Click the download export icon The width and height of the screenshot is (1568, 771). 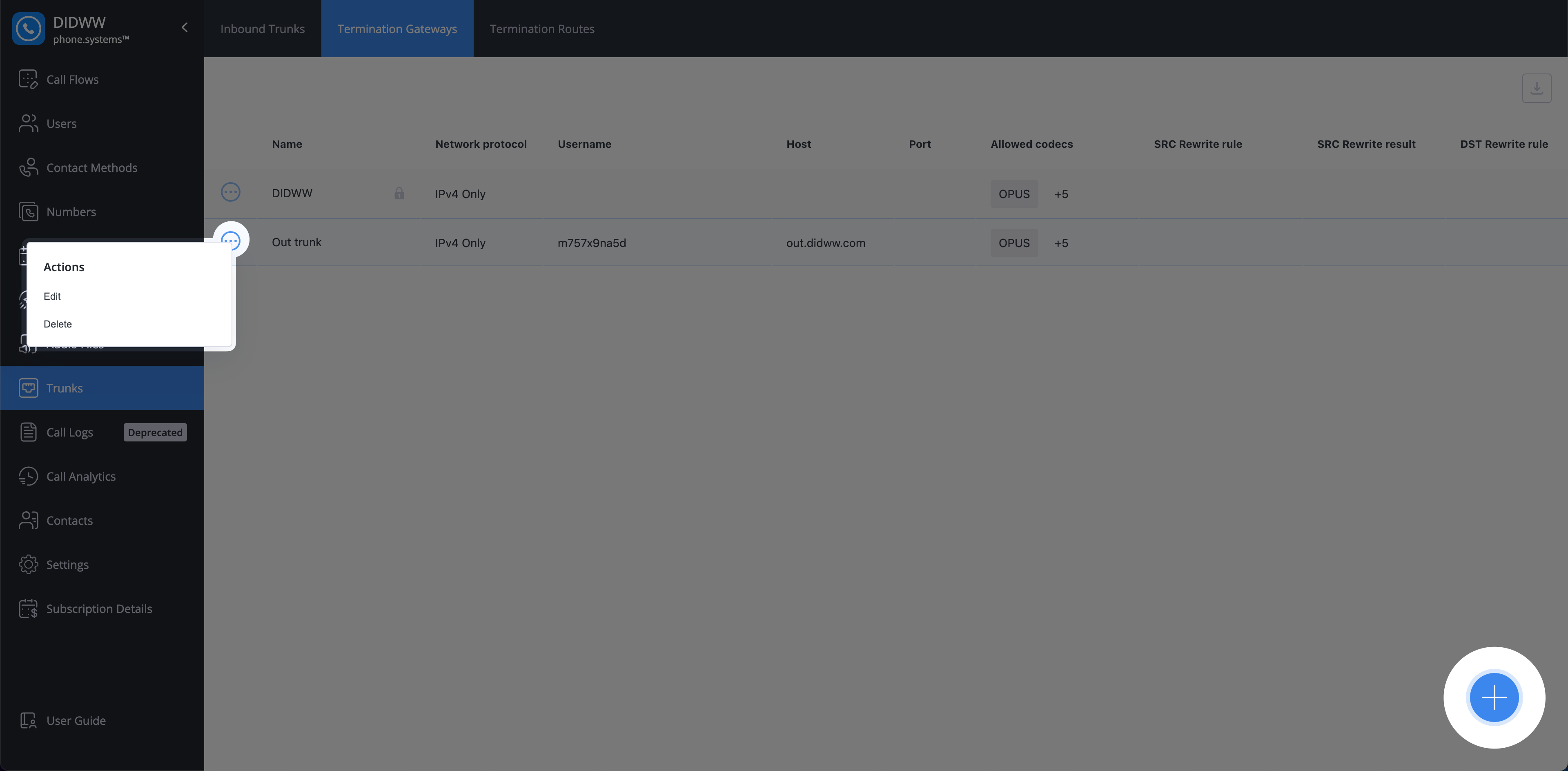(1536, 88)
